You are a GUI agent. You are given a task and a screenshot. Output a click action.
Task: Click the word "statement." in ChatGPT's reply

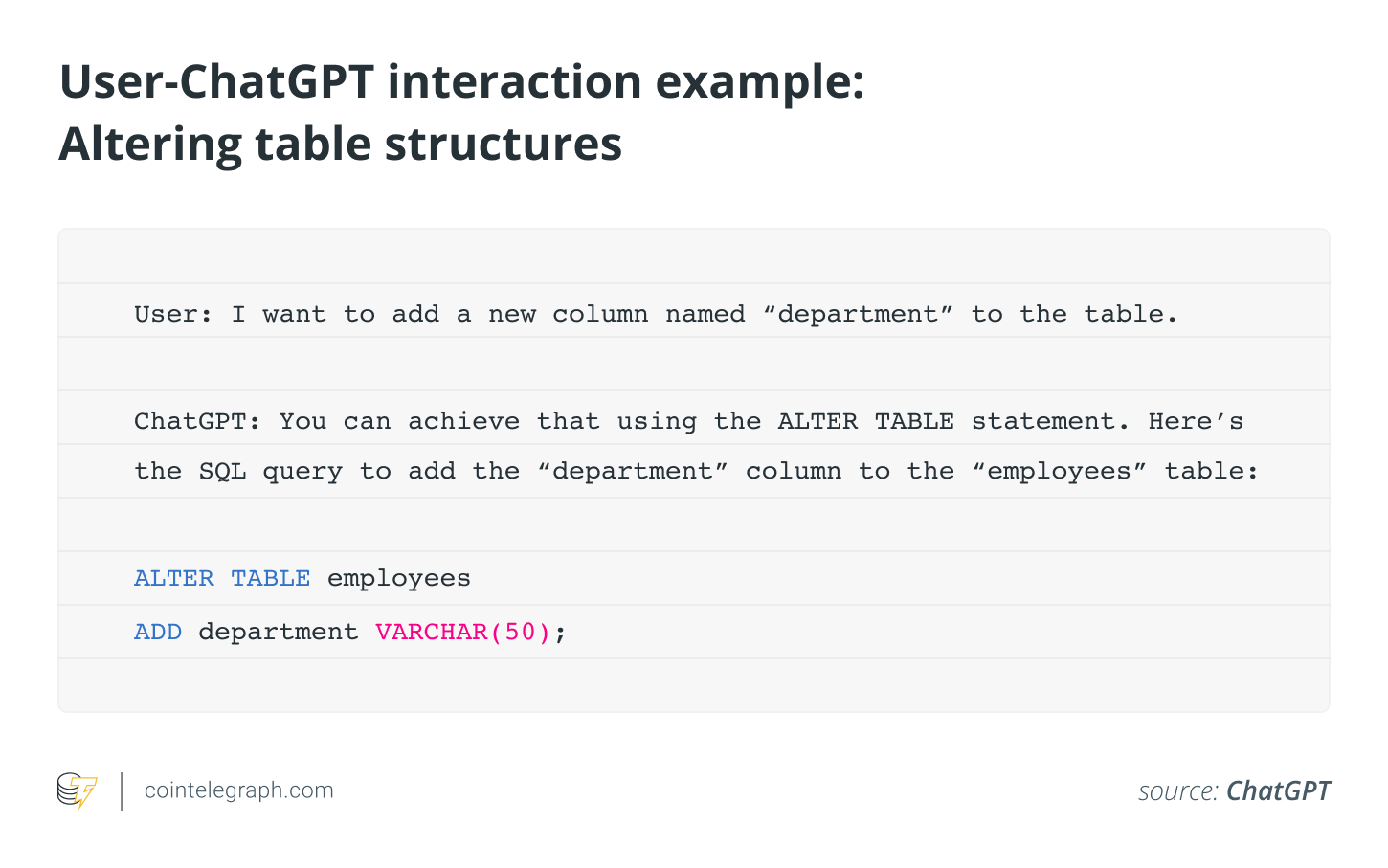point(1050,421)
